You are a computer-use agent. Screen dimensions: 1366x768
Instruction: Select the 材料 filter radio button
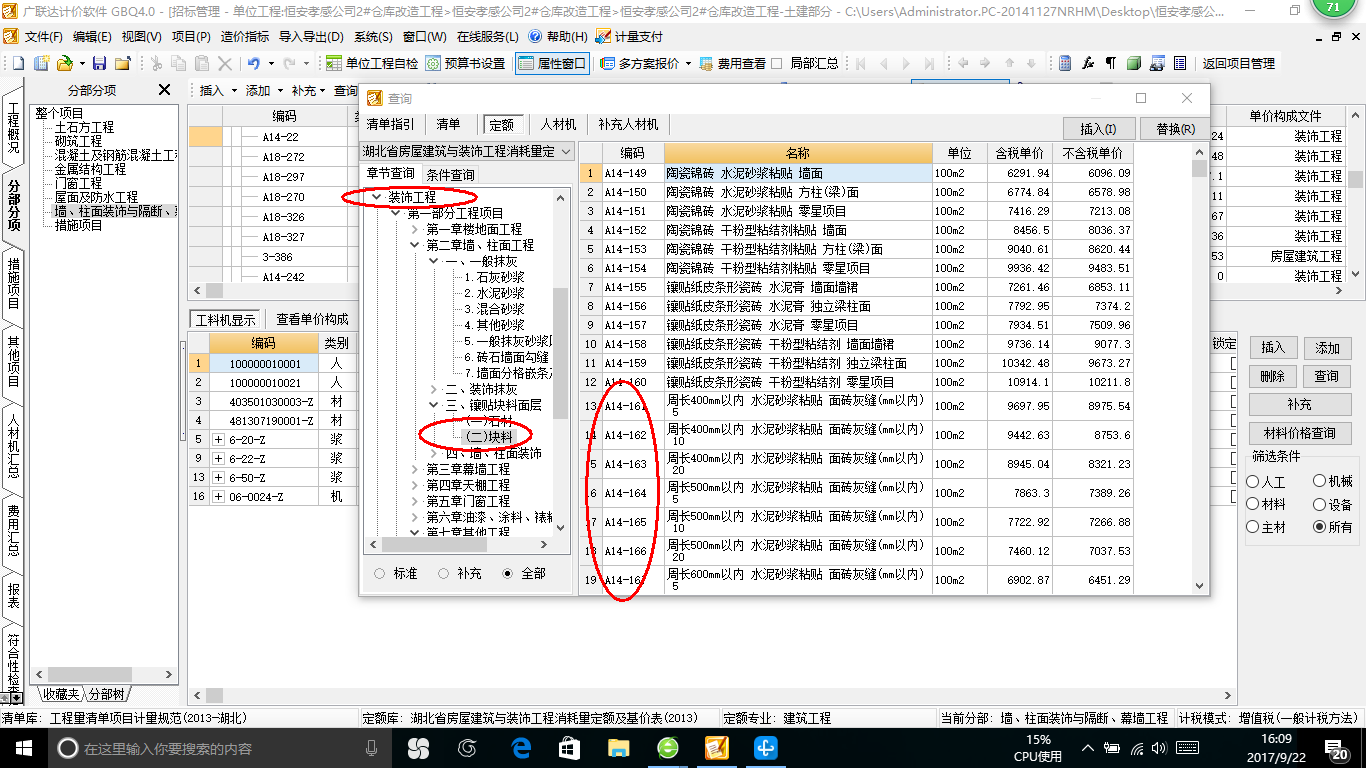click(1253, 505)
